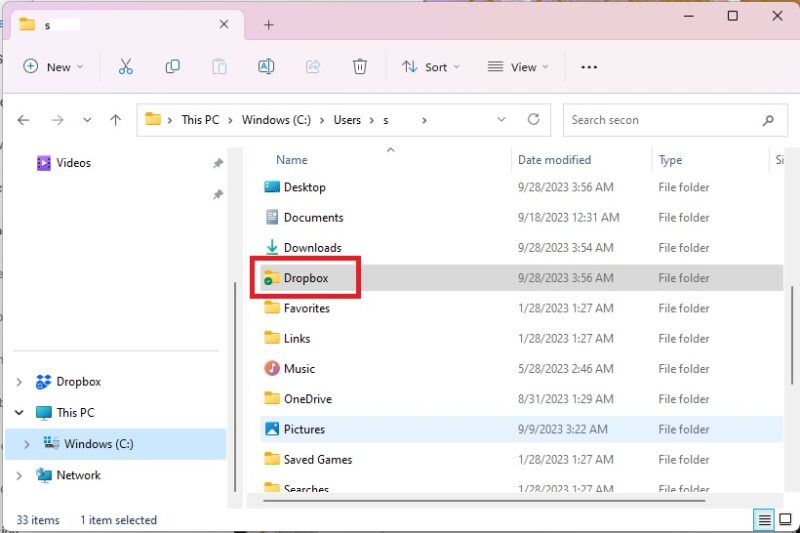Screen dimensions: 800x533
Task: Go up one folder level arrow
Action: point(116,120)
